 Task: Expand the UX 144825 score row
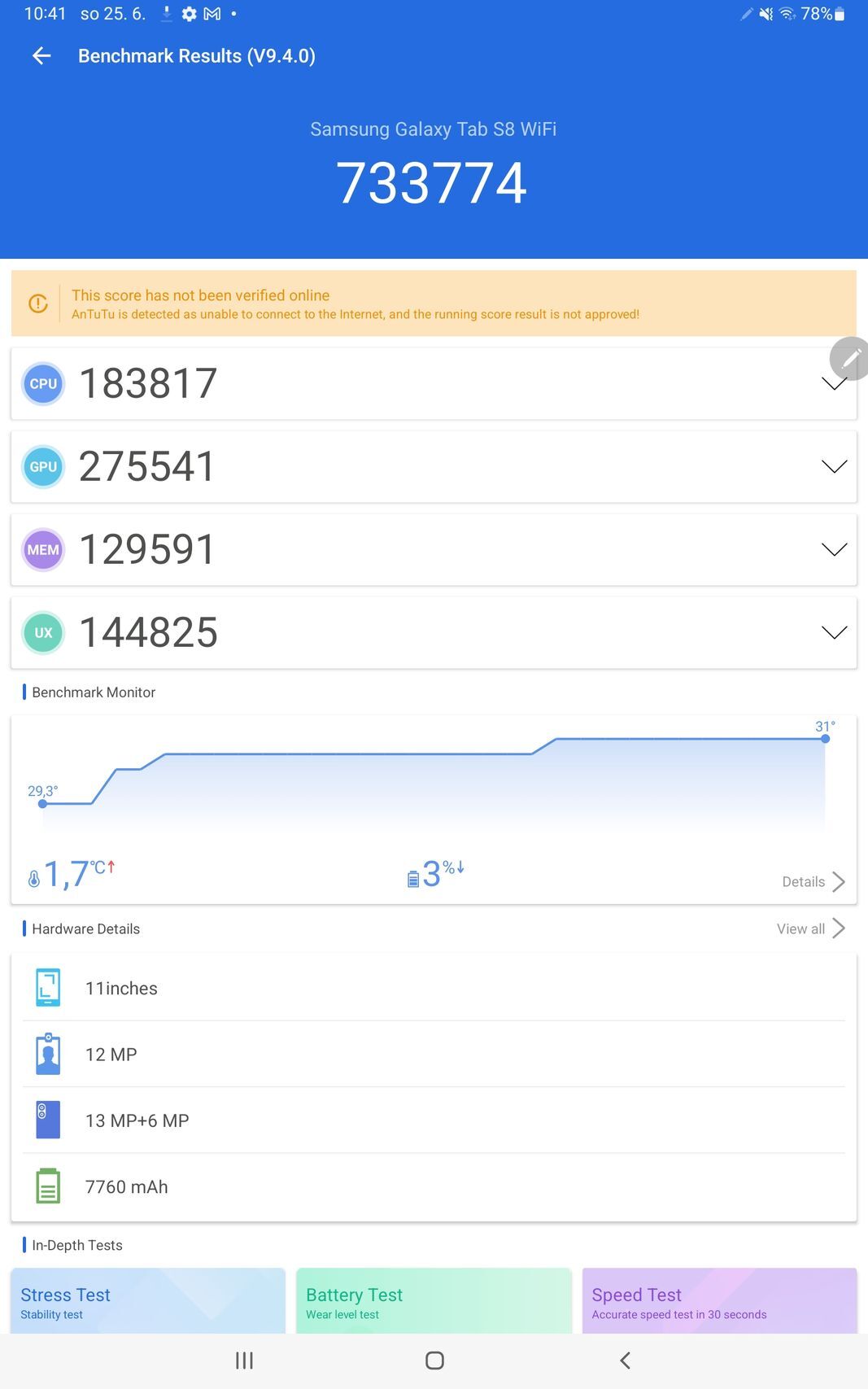(434, 632)
